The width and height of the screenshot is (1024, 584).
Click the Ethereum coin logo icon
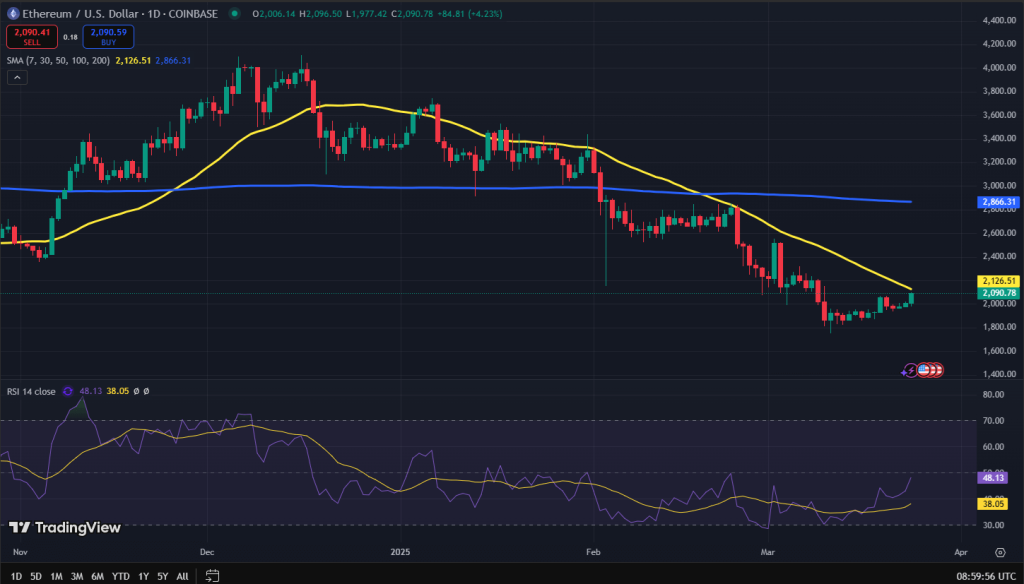(x=12, y=14)
